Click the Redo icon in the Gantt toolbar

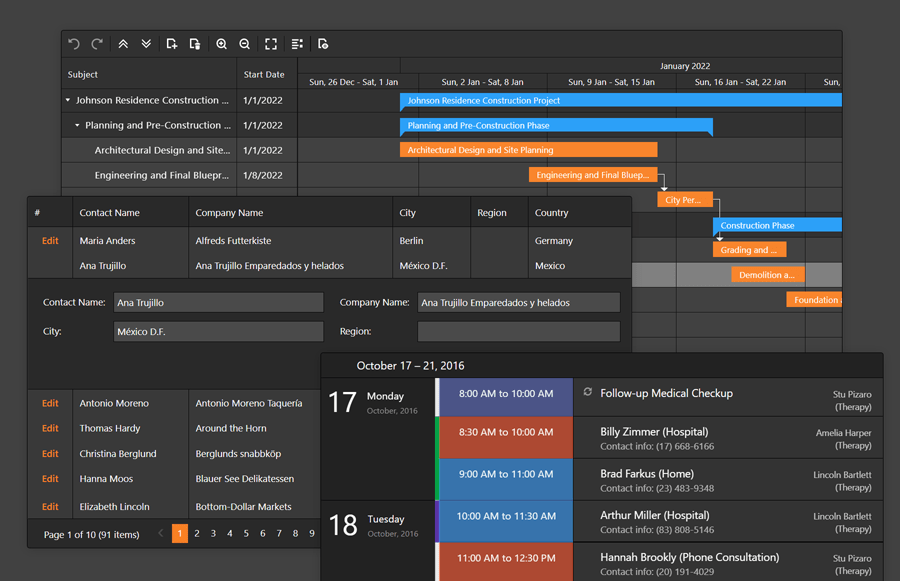[x=97, y=44]
